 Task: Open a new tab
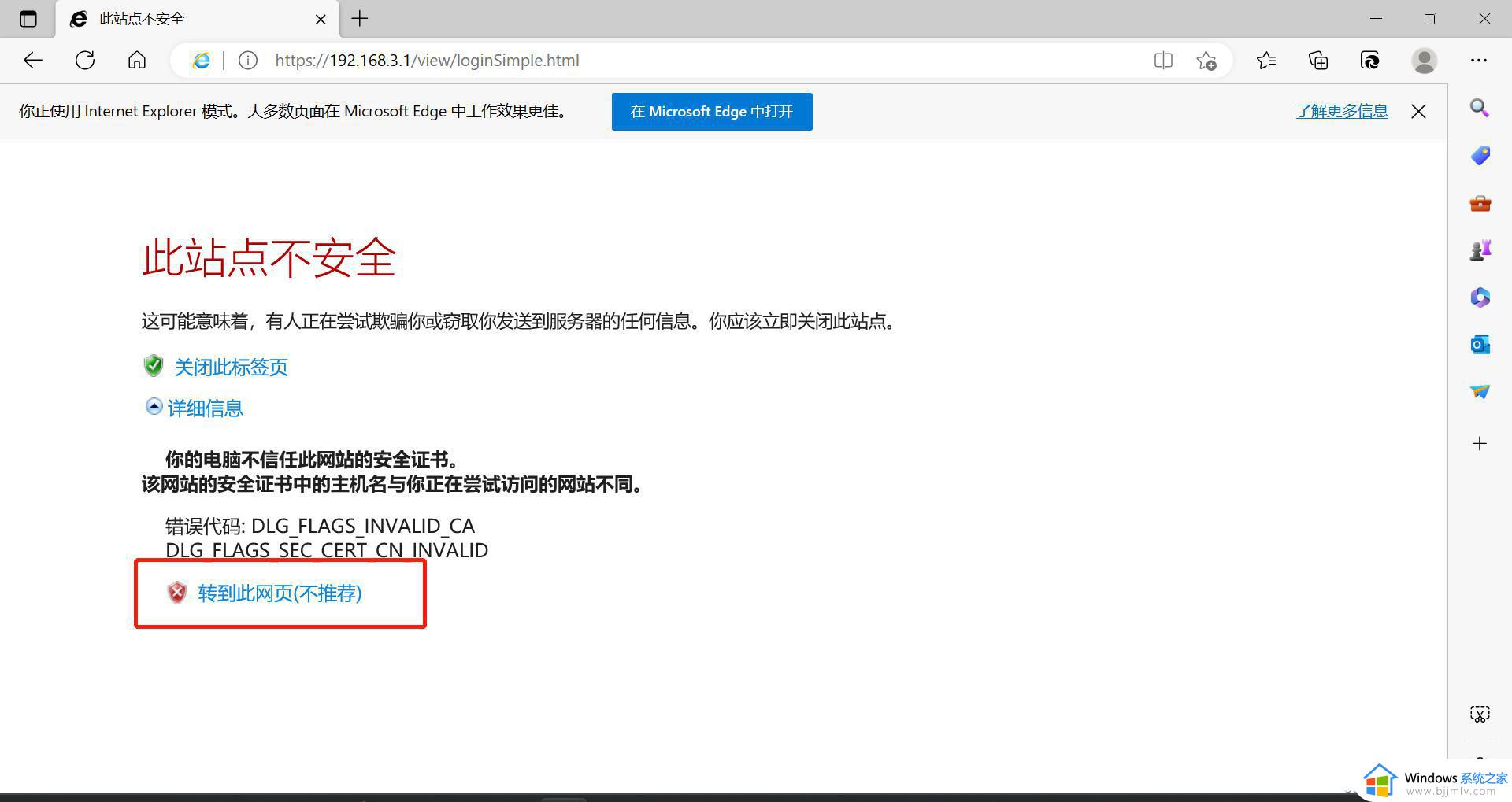[x=360, y=19]
